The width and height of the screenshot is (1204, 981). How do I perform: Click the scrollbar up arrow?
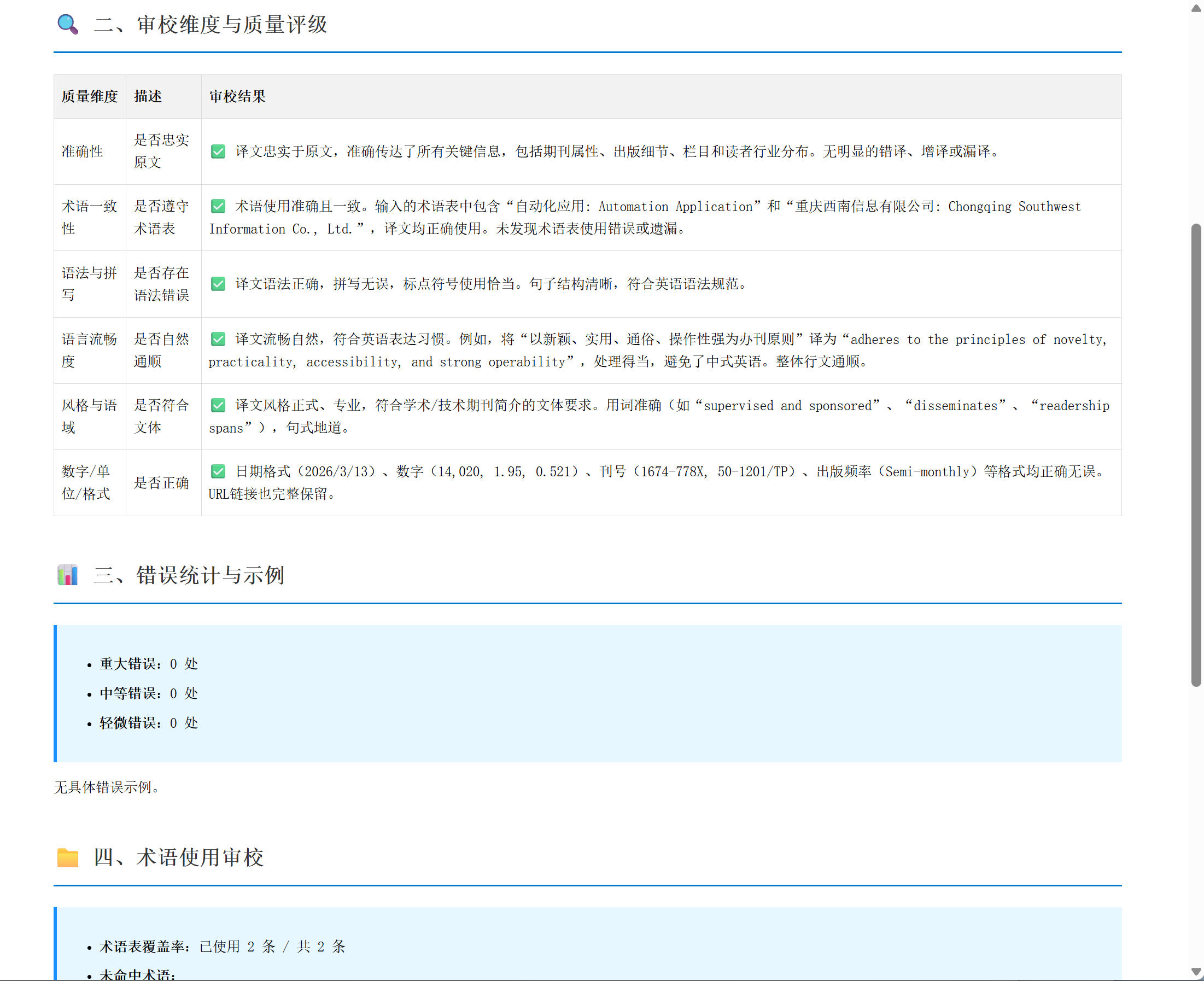tap(1196, 8)
